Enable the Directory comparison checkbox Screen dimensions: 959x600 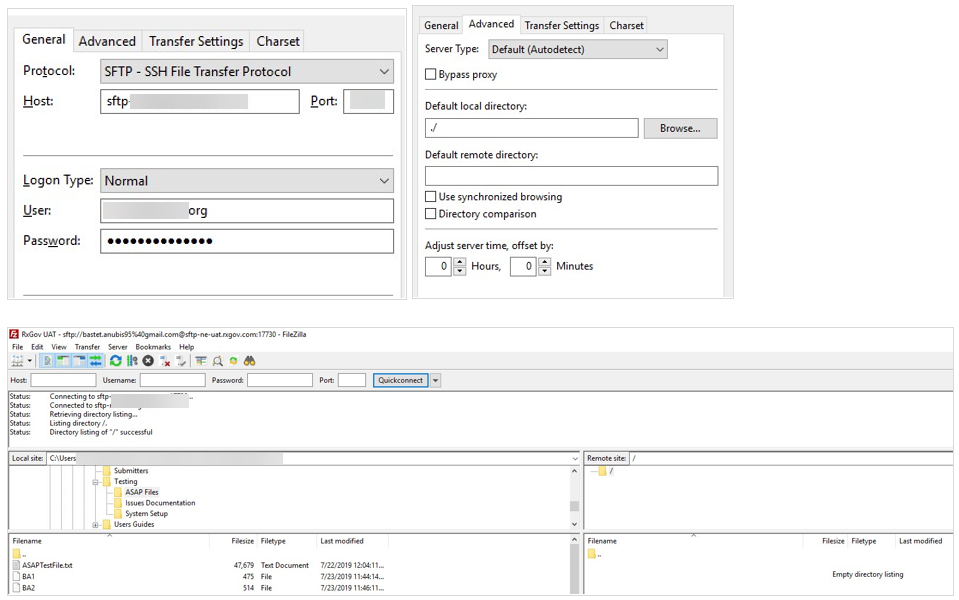(x=431, y=213)
